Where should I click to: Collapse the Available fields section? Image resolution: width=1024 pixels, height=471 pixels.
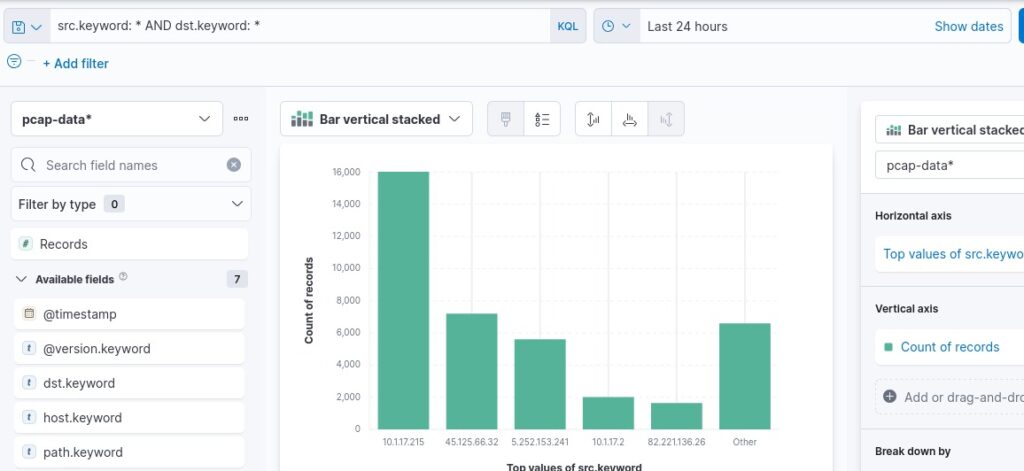tap(22, 280)
